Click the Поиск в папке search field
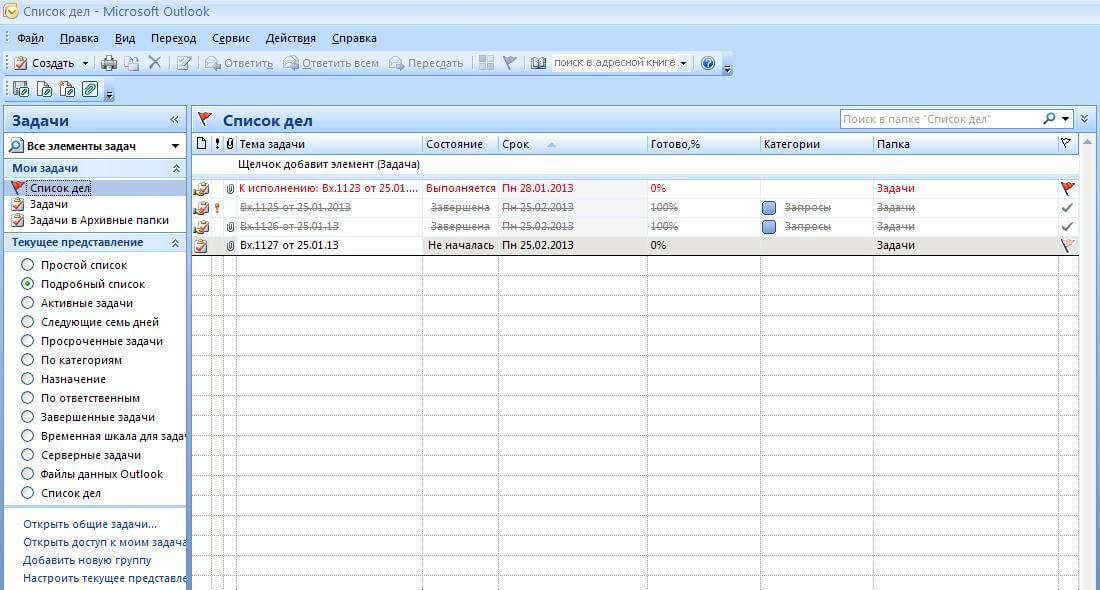The image size is (1100, 590). (x=938, y=119)
